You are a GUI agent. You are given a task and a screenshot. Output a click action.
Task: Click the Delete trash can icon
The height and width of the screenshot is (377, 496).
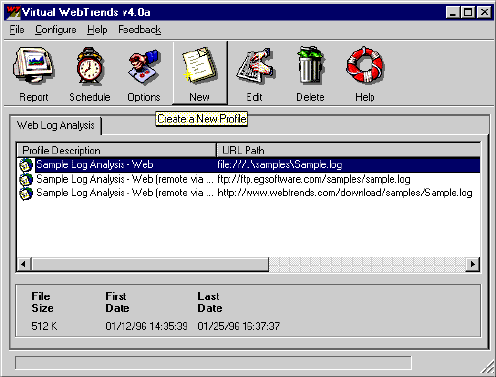[310, 65]
